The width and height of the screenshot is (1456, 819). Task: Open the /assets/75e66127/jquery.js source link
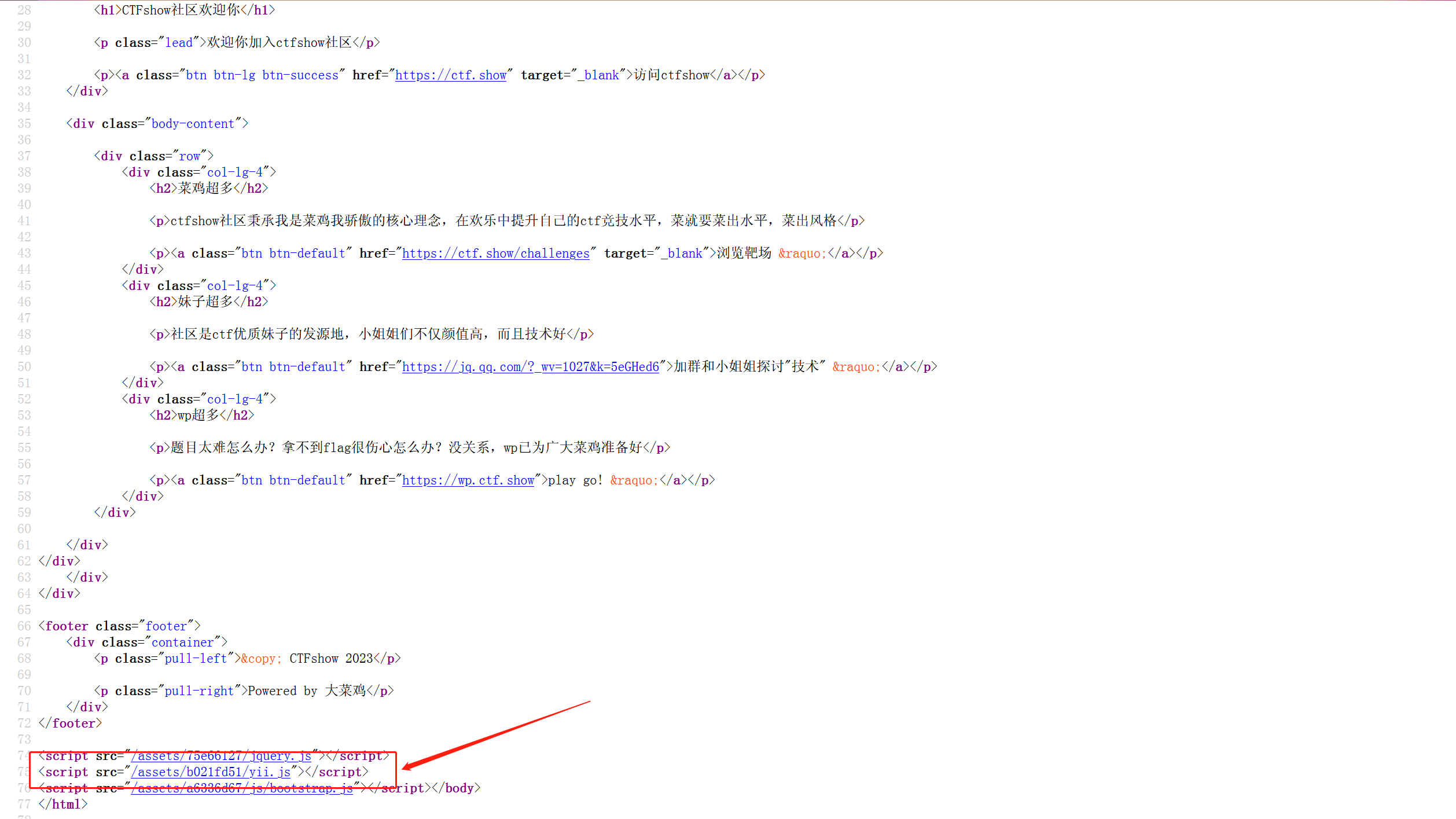pos(221,756)
